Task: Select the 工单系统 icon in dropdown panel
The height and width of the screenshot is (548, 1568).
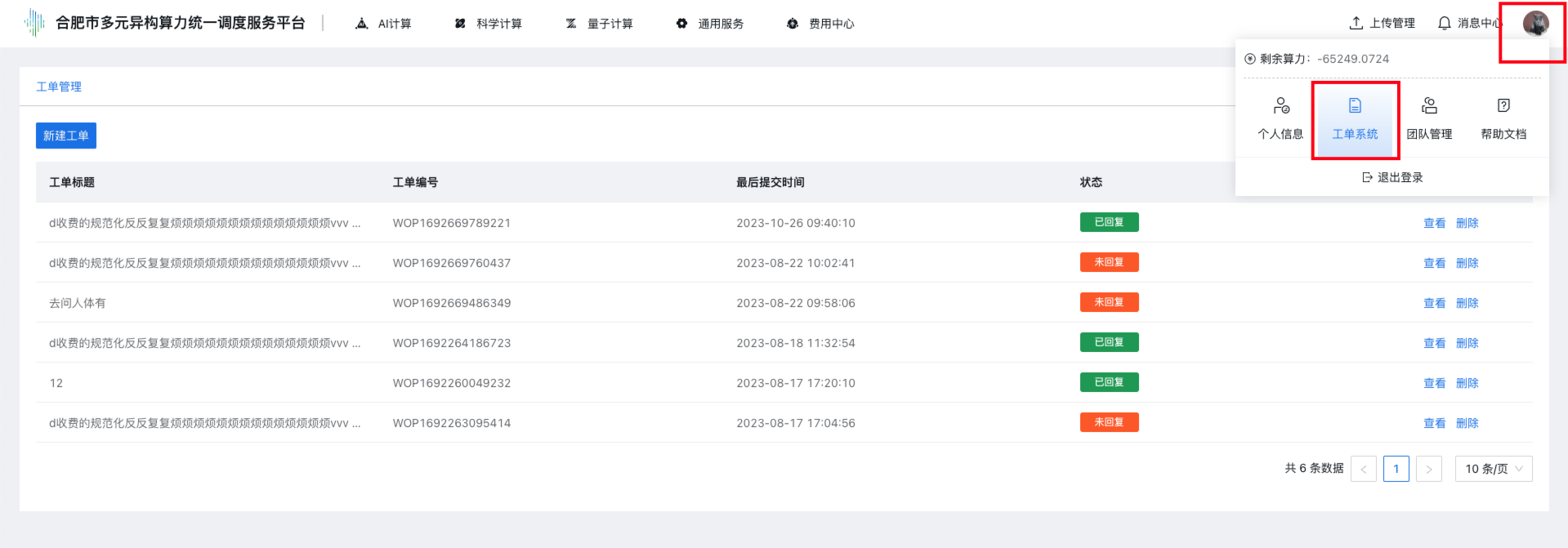Action: [x=1355, y=106]
